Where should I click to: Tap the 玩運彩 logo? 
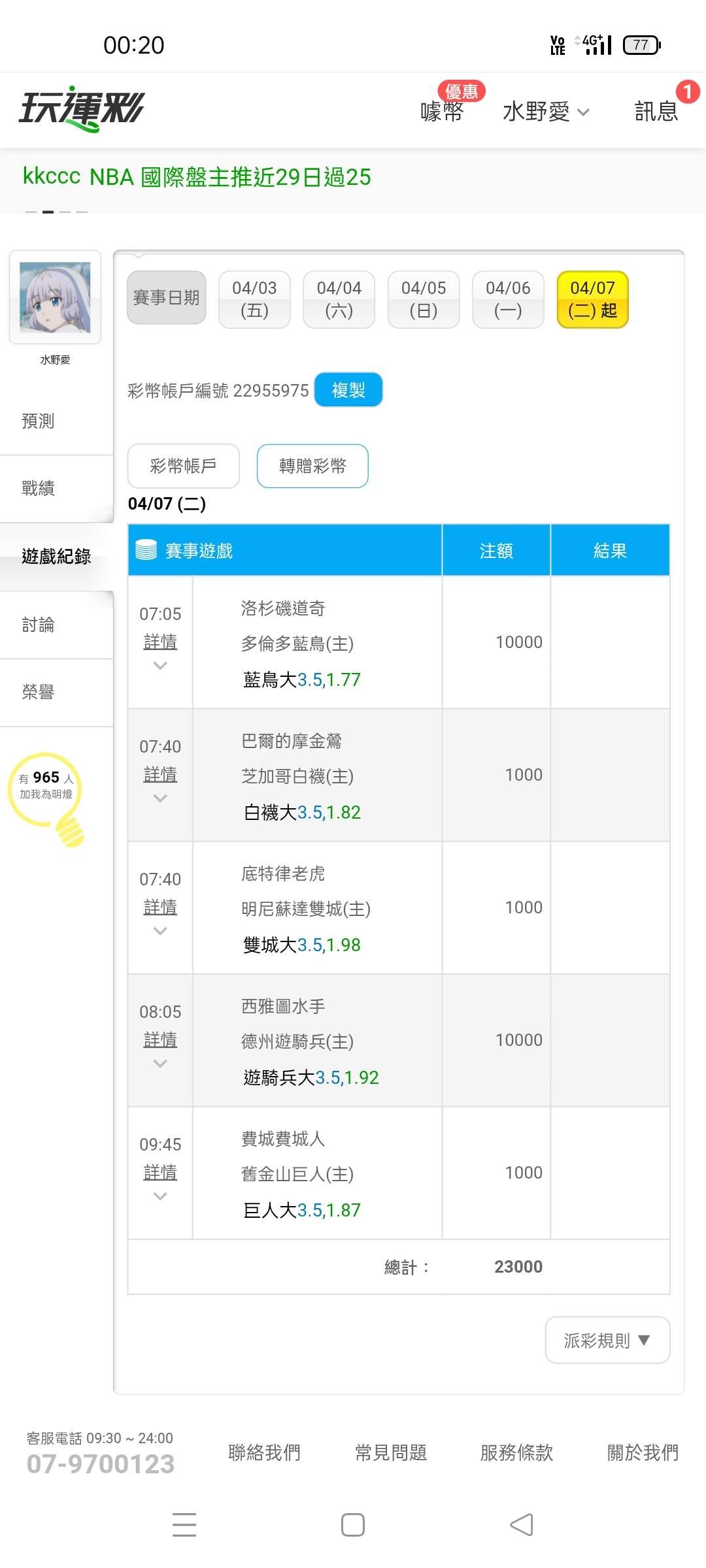point(82,108)
